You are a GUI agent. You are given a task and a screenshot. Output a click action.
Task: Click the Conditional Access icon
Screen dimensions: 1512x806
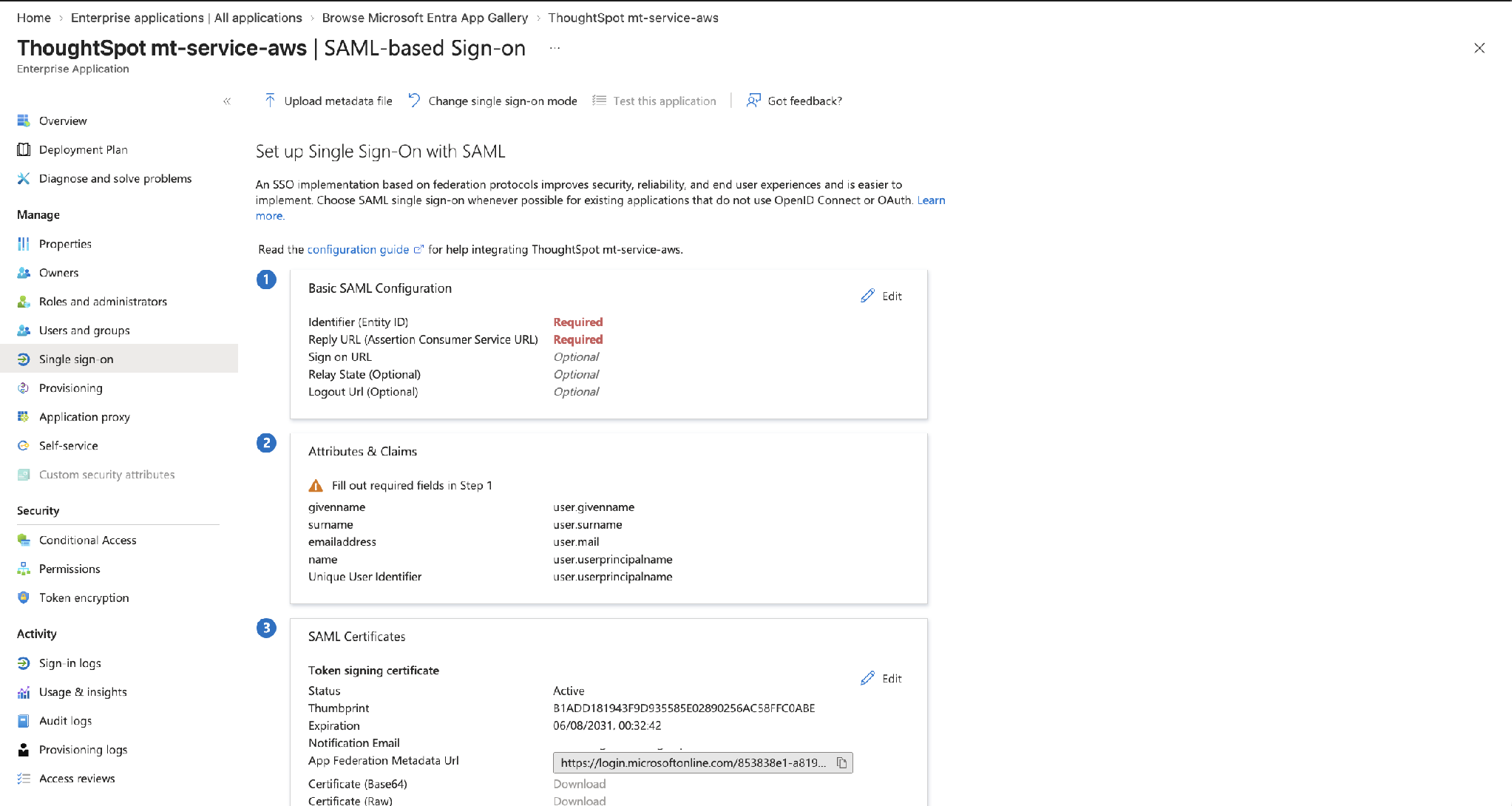pyautogui.click(x=24, y=540)
